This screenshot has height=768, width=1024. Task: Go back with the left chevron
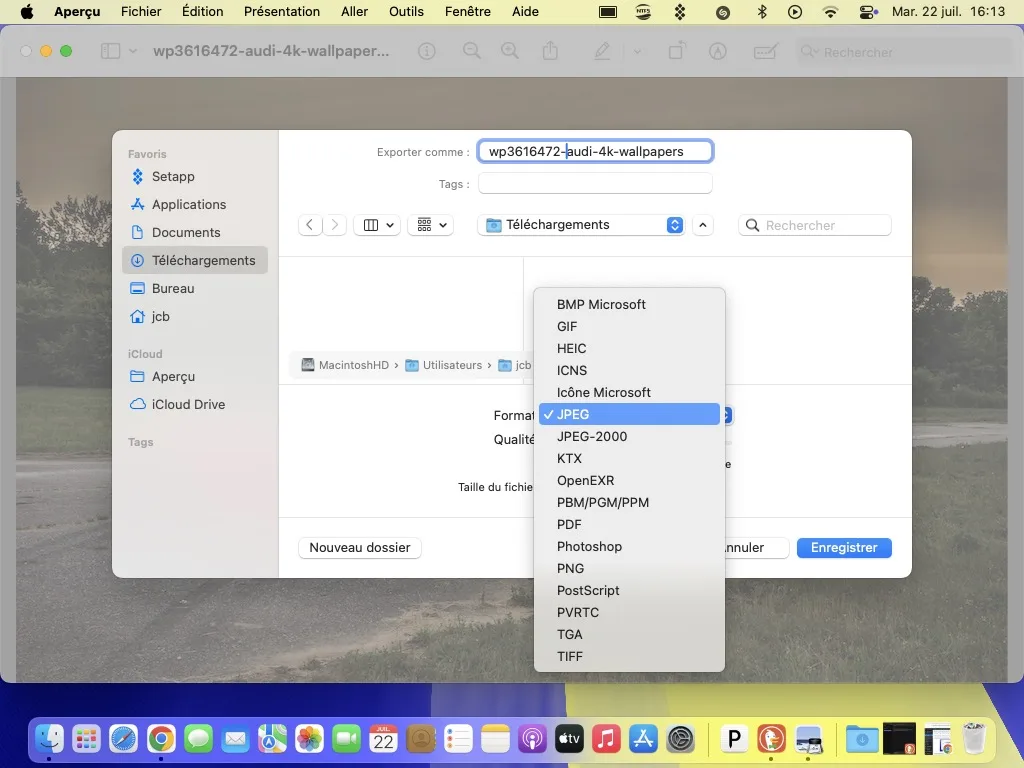tap(310, 225)
